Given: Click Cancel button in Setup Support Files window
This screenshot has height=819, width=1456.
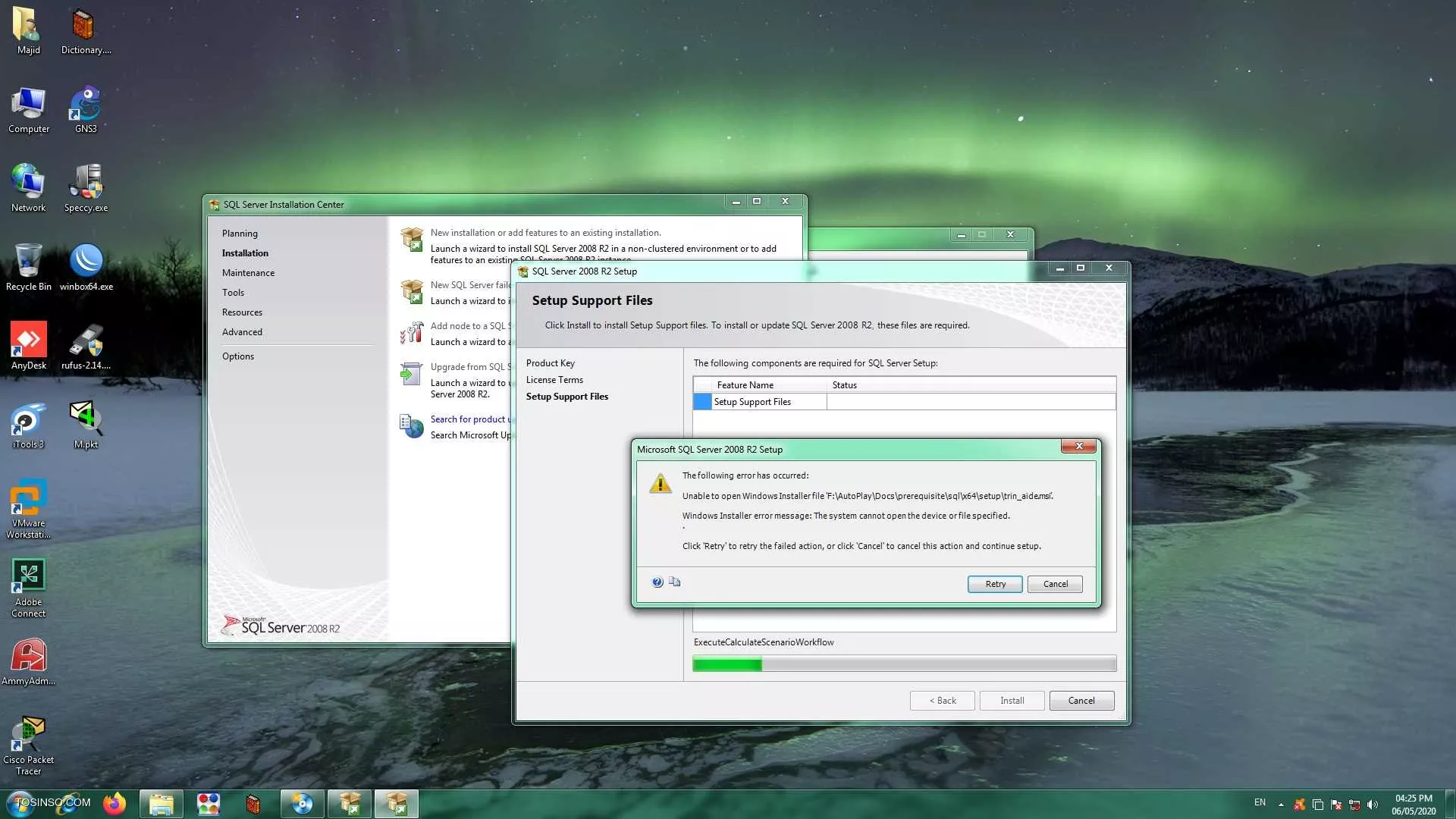Looking at the screenshot, I should [x=1081, y=701].
